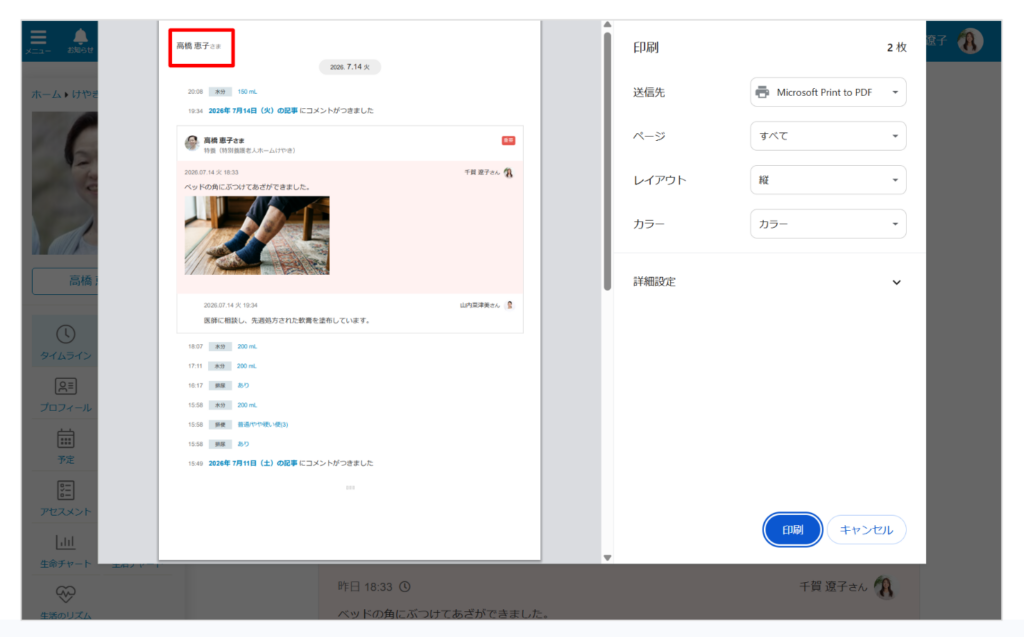Open the カラー dropdown
Screen dimensions: 1024x637
click(x=827, y=223)
